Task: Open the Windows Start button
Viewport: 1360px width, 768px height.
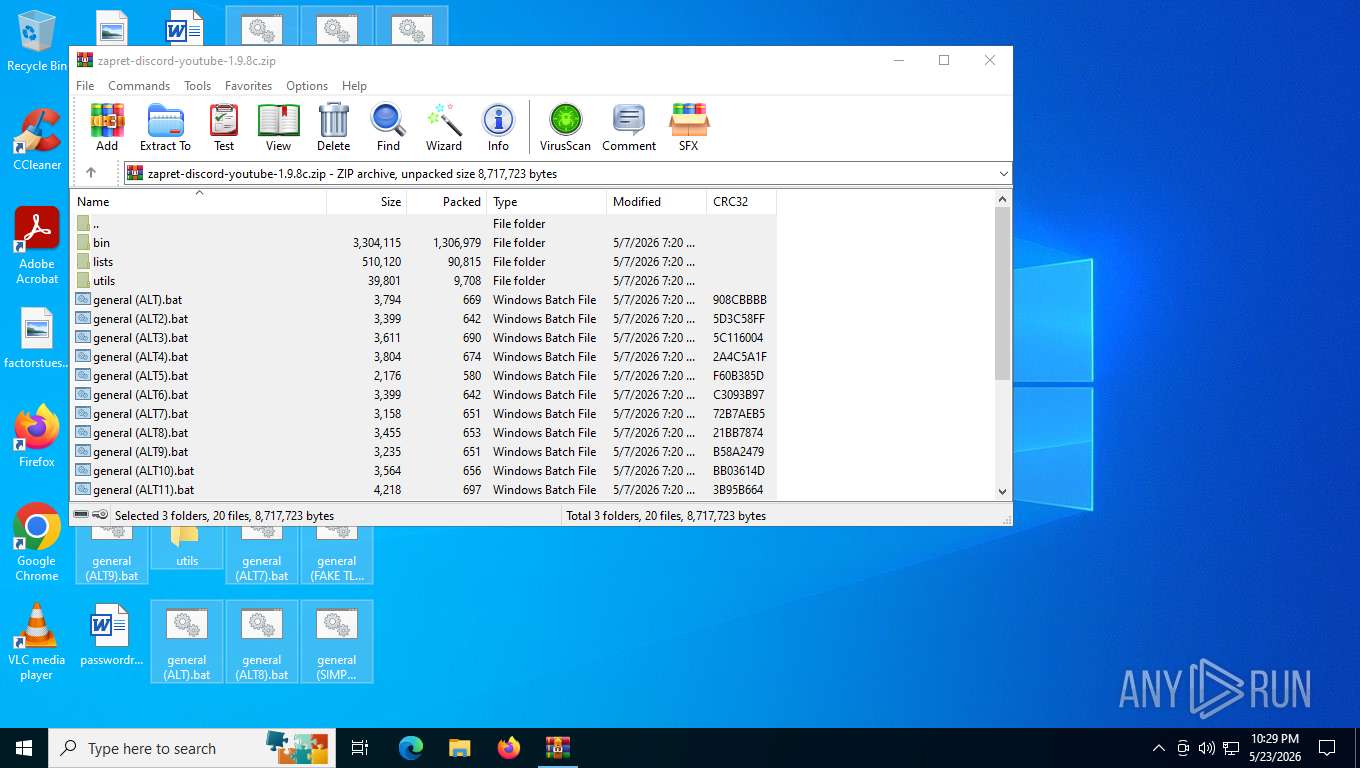Action: click(x=24, y=748)
